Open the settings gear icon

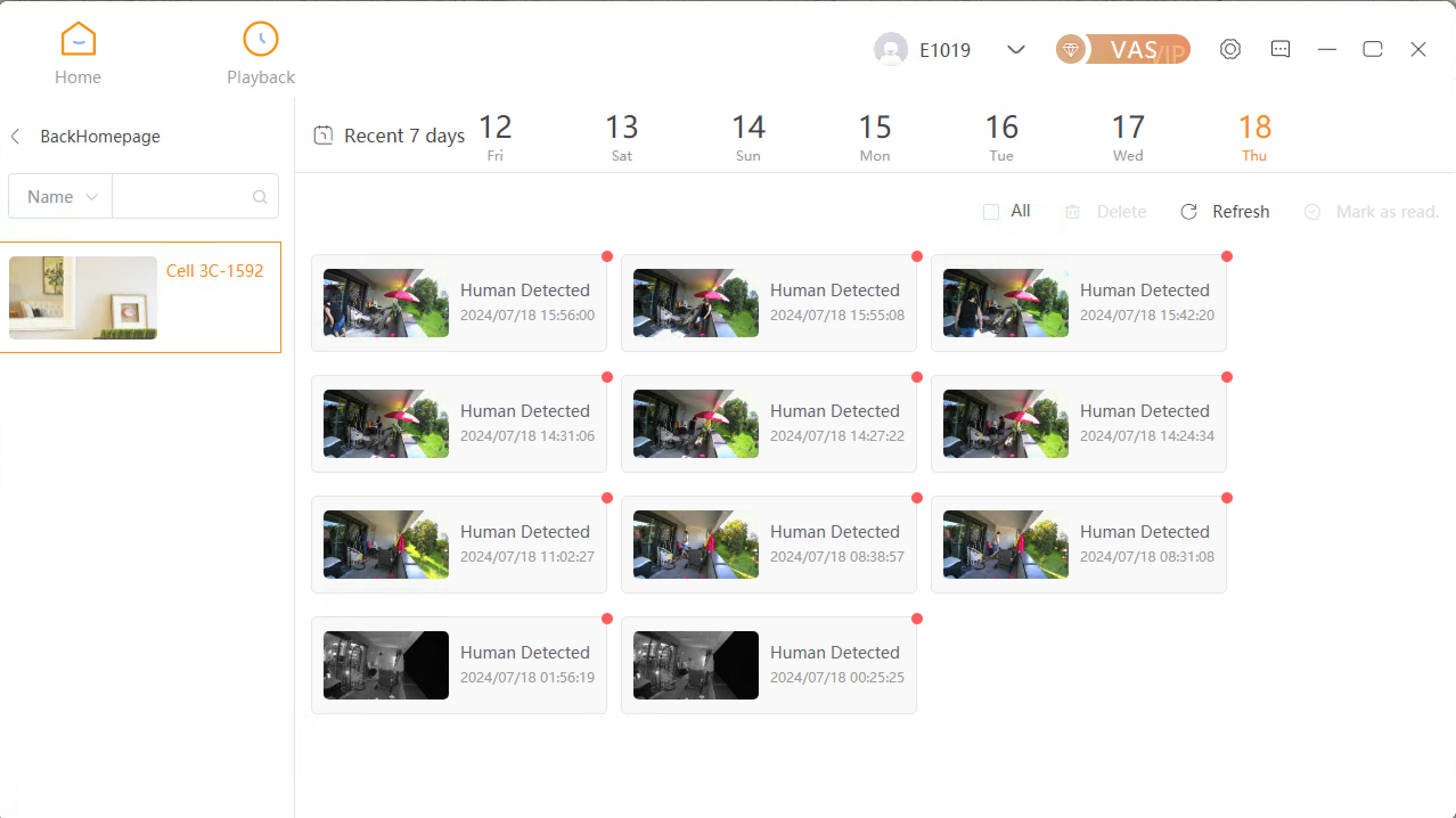[1230, 50]
